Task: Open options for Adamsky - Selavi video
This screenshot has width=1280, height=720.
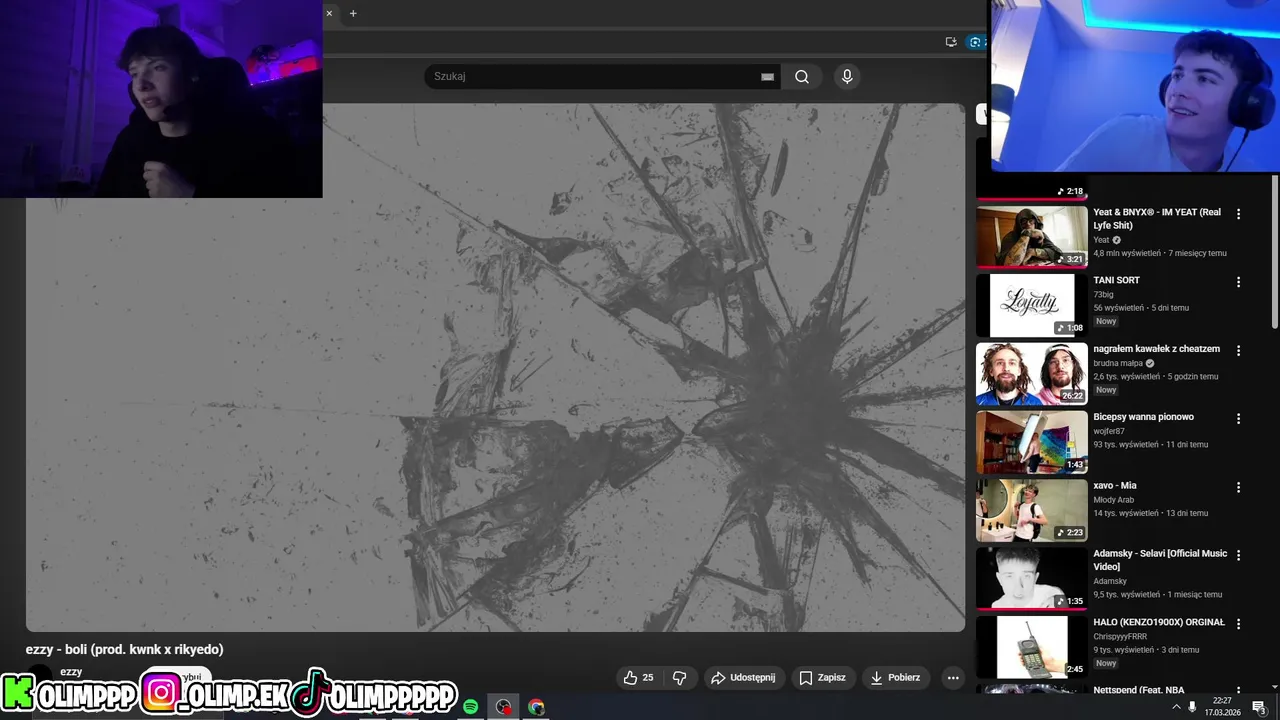Action: point(1238,555)
